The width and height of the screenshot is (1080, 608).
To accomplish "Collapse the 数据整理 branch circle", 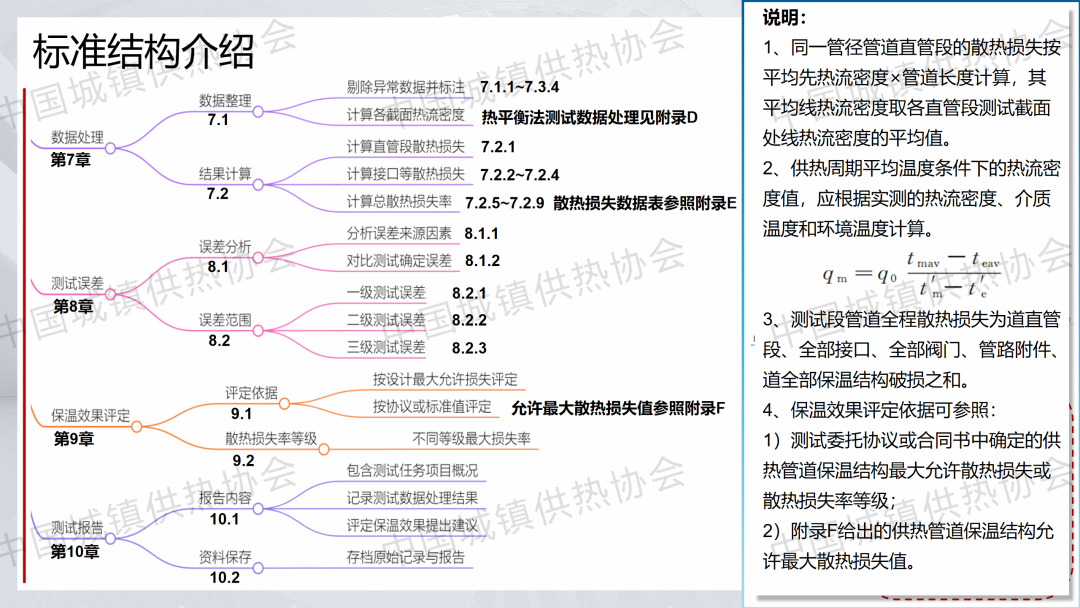I will tap(258, 110).
